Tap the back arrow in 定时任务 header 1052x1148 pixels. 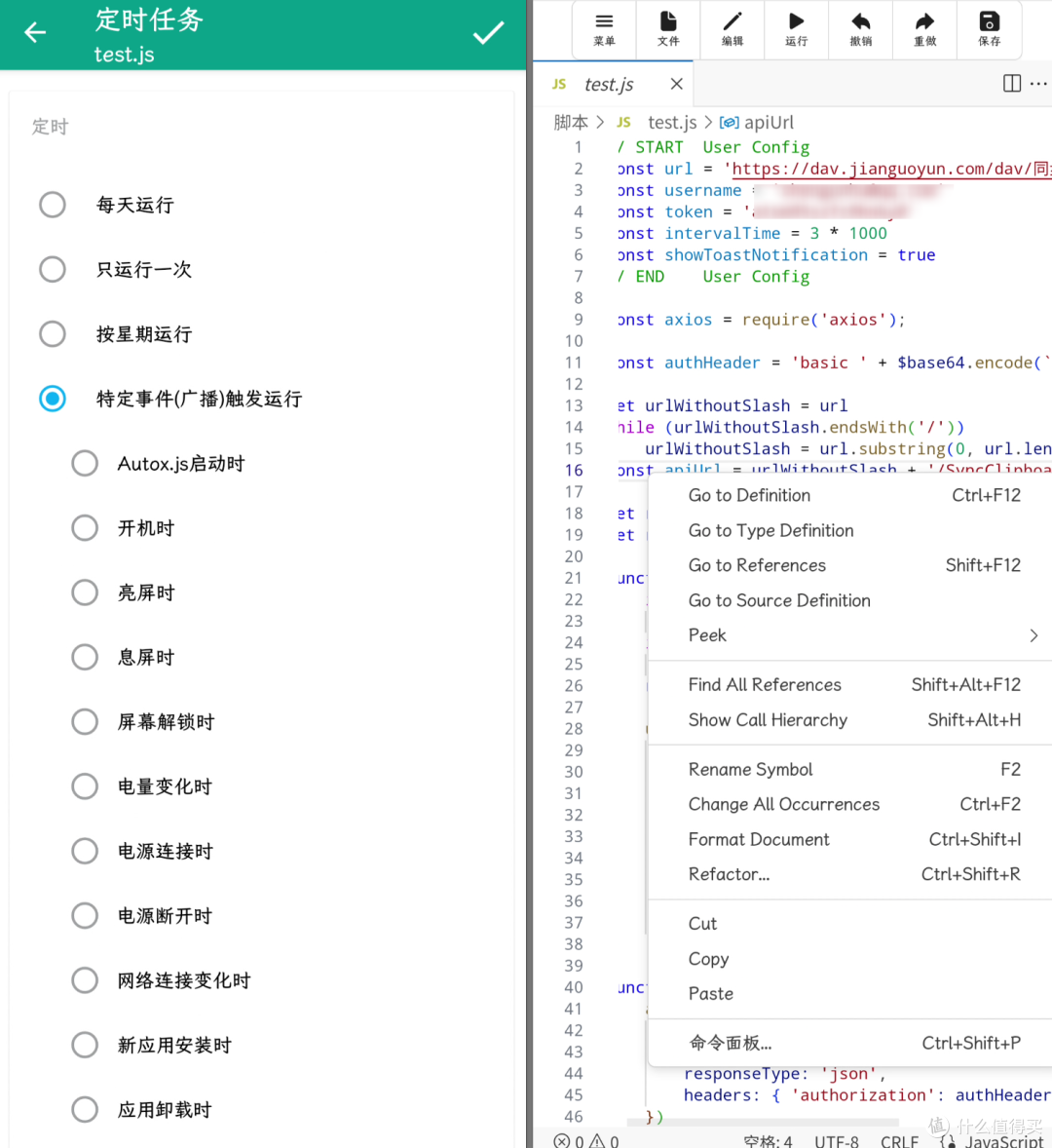pyautogui.click(x=34, y=32)
